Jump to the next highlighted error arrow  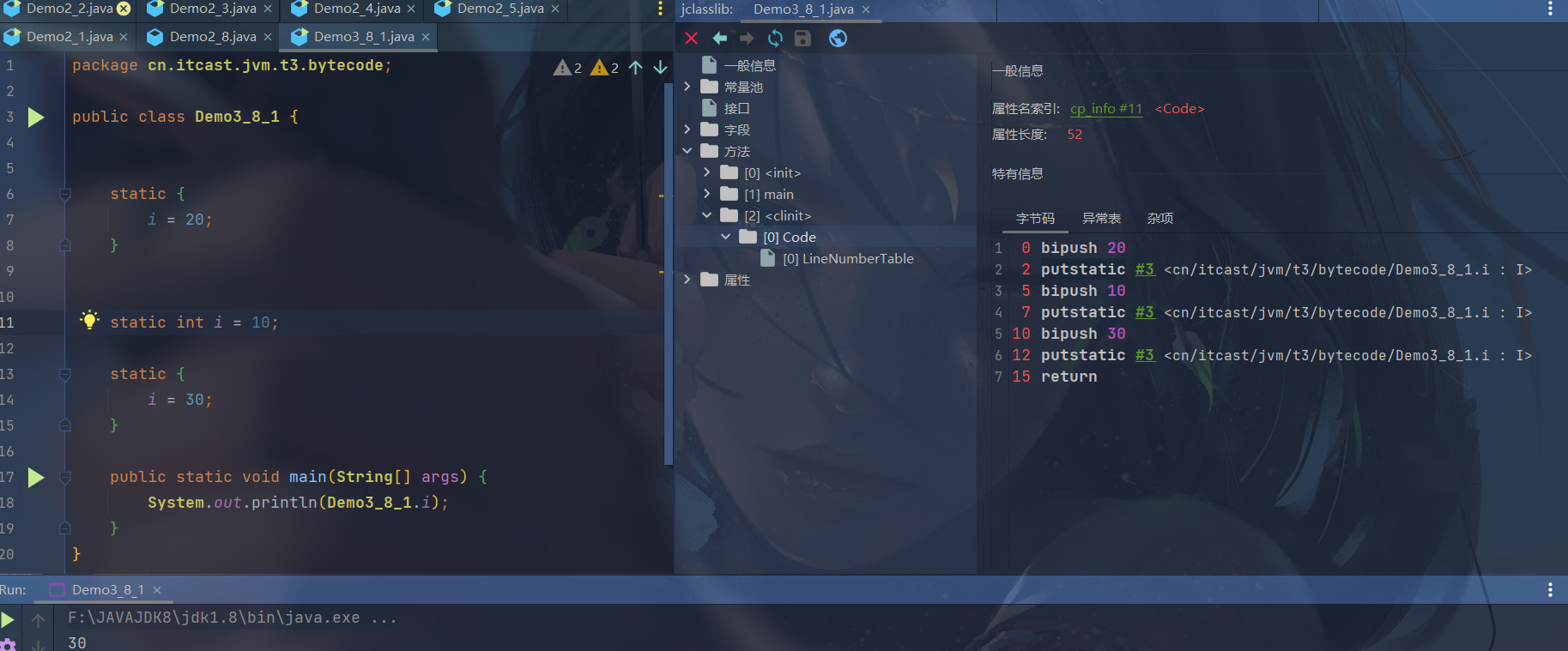pyautogui.click(x=660, y=67)
